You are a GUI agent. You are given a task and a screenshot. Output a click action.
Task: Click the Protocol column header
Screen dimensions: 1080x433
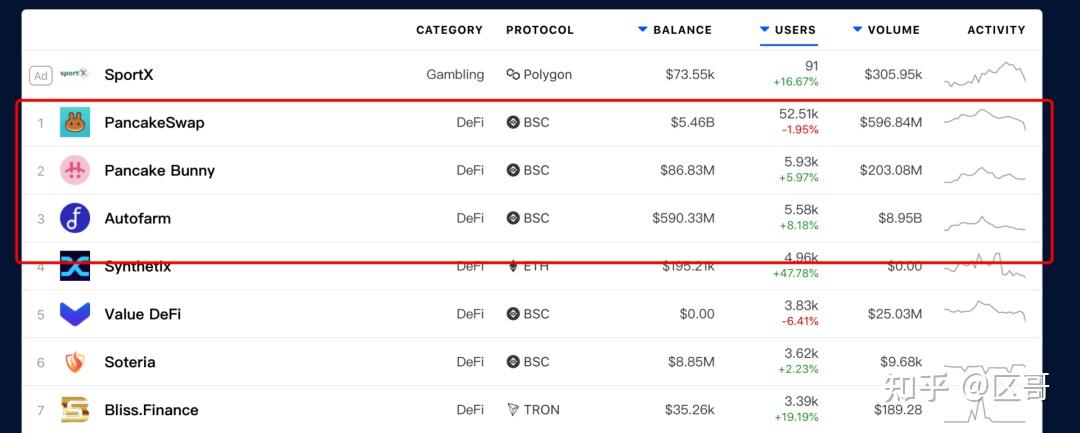coord(540,30)
